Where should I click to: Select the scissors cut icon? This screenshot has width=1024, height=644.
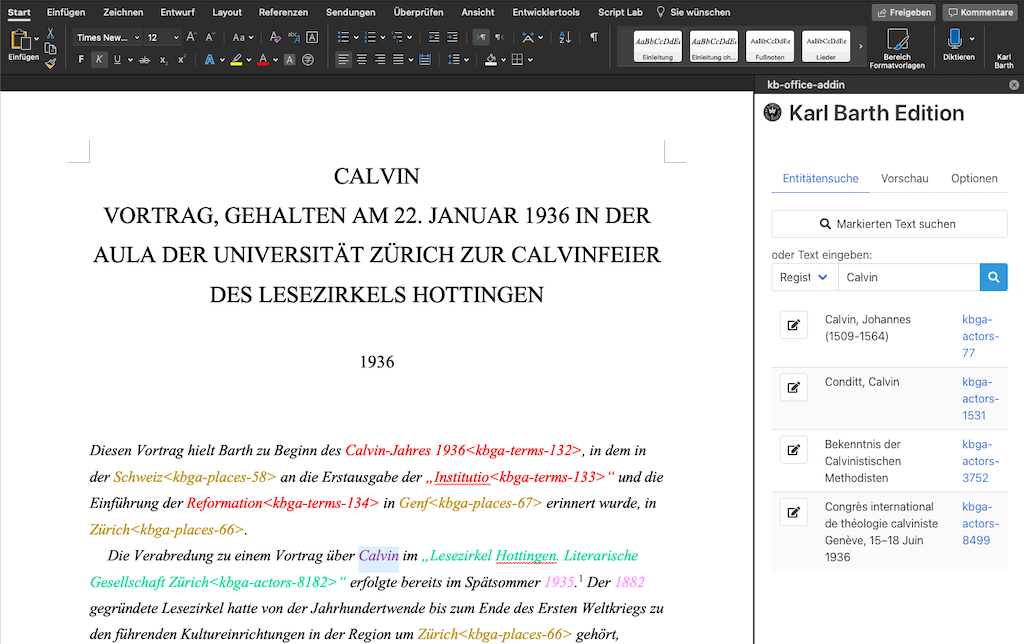(x=50, y=33)
